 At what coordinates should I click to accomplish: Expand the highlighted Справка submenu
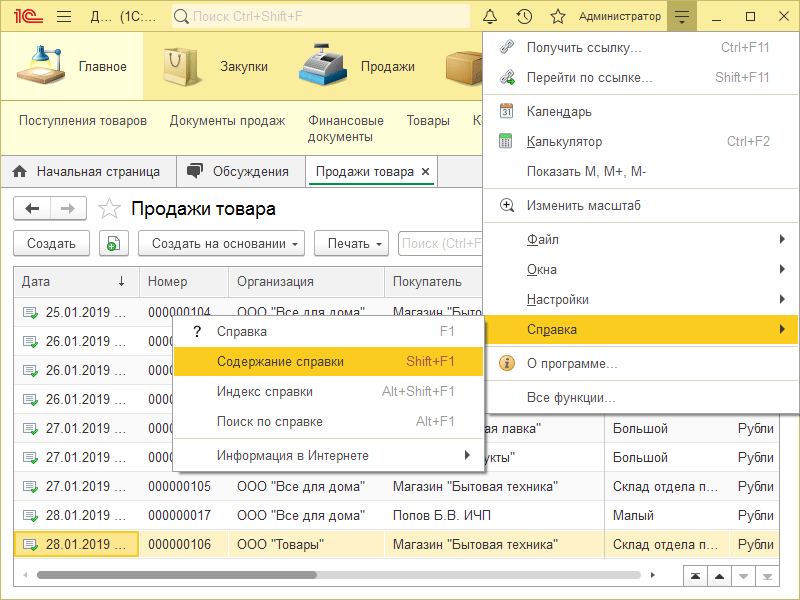pyautogui.click(x=640, y=330)
